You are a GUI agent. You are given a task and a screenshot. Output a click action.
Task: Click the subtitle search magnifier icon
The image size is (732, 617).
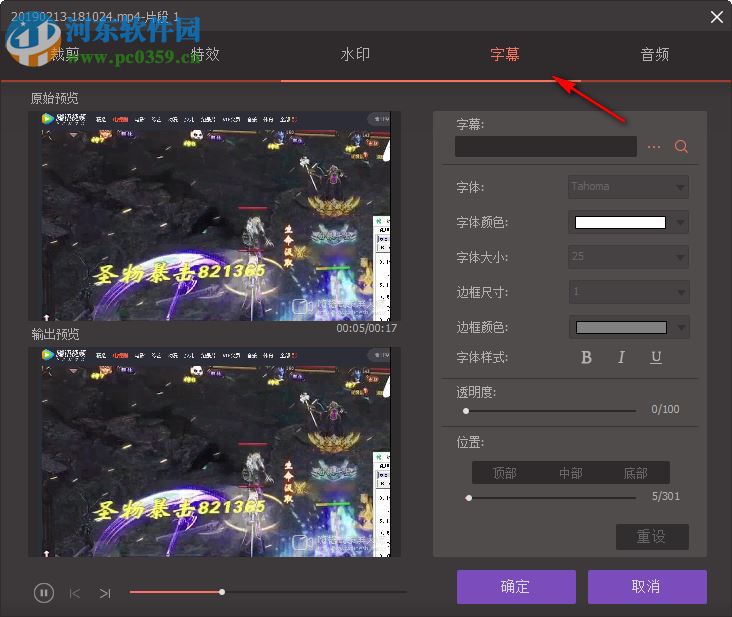[681, 147]
